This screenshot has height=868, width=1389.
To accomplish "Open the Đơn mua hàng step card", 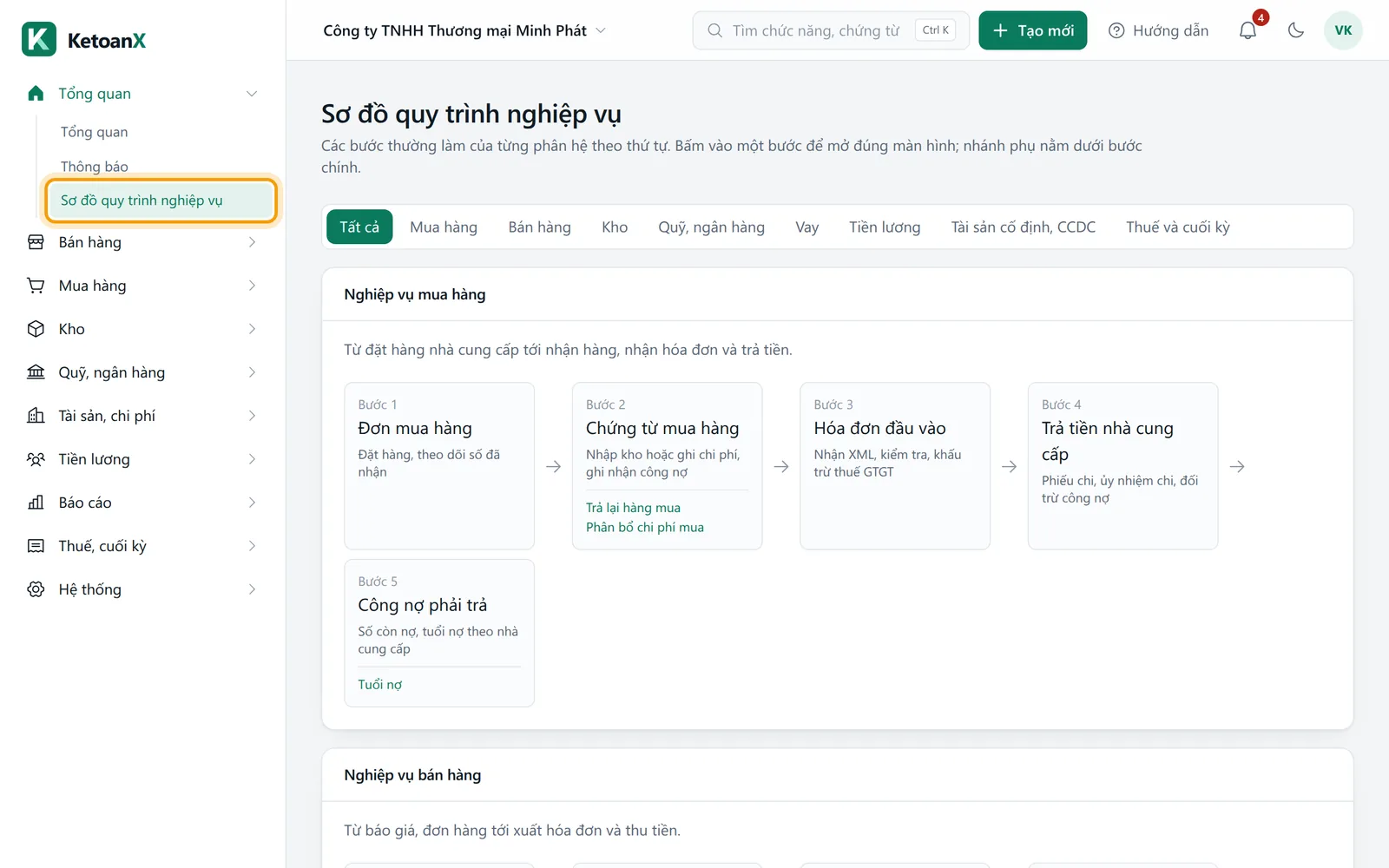I will pyautogui.click(x=439, y=466).
